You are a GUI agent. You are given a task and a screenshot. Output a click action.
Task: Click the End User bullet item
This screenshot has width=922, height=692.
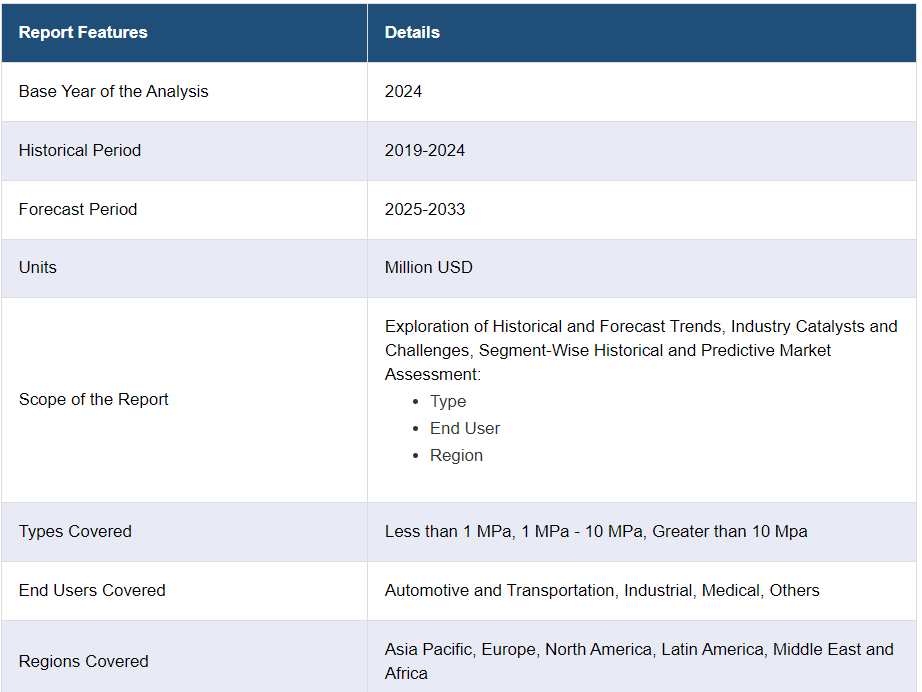point(465,428)
